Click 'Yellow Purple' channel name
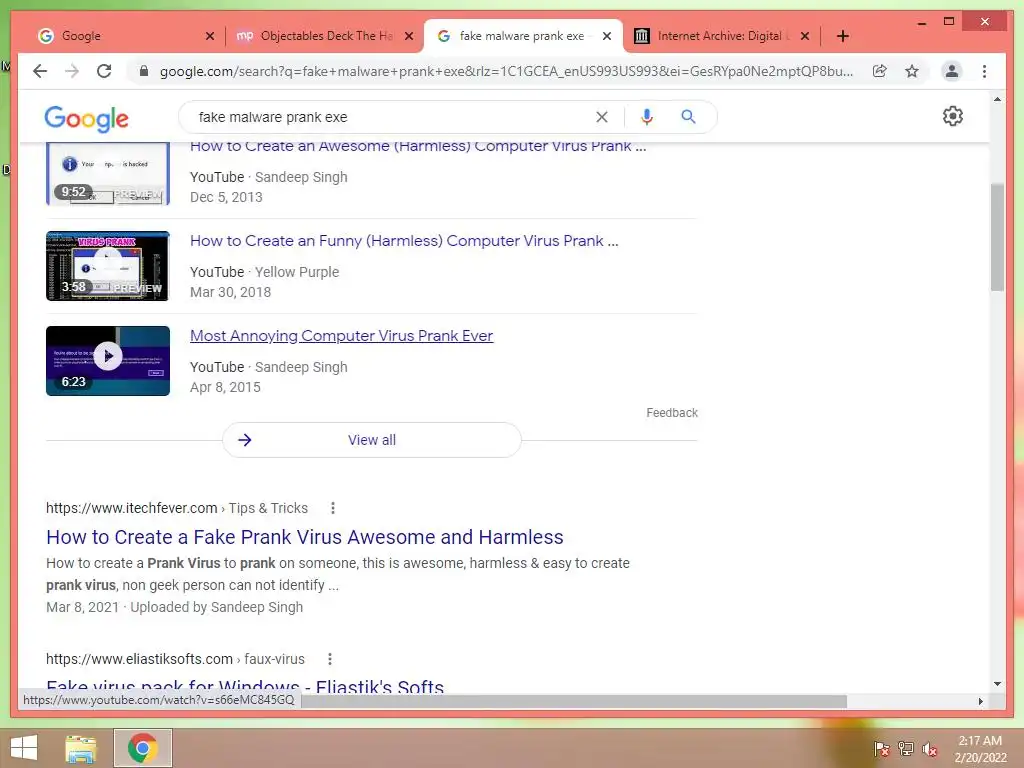Image resolution: width=1024 pixels, height=768 pixels. [x=297, y=272]
